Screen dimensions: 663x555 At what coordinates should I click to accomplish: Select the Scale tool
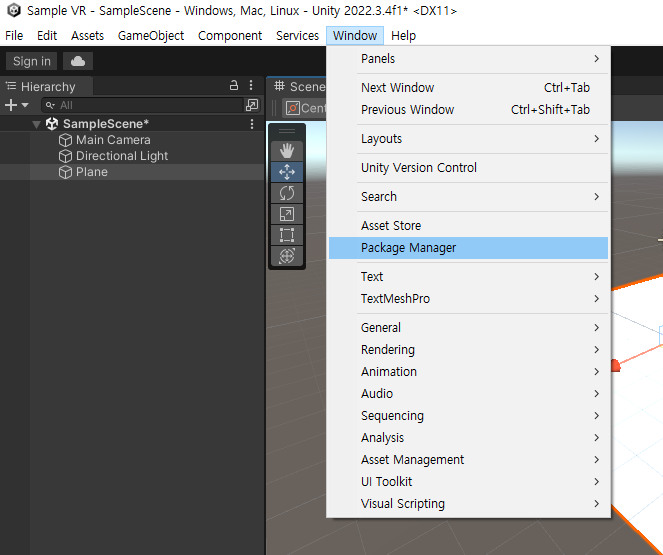[287, 214]
